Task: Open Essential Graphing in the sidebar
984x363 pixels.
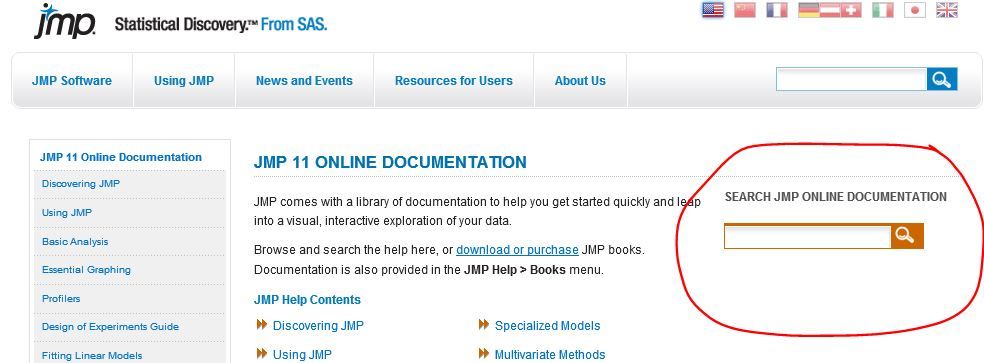Action: [x=86, y=270]
